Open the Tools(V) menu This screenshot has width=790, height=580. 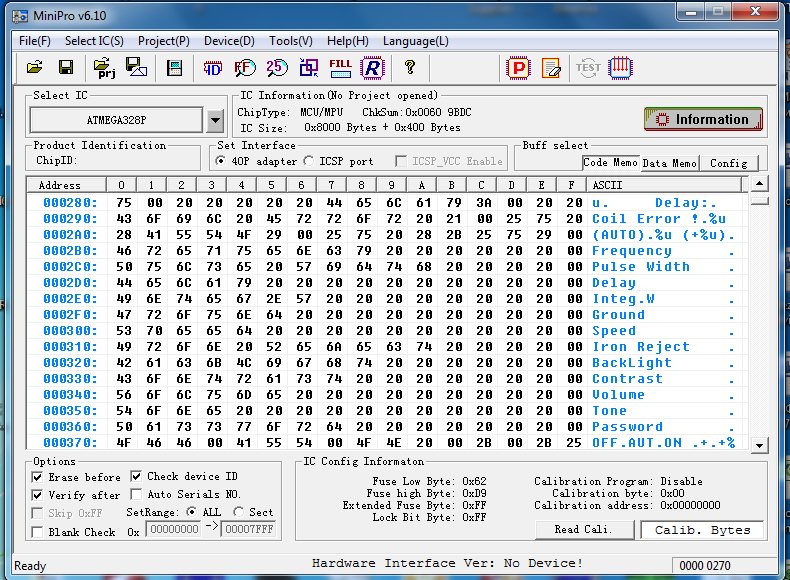(291, 41)
